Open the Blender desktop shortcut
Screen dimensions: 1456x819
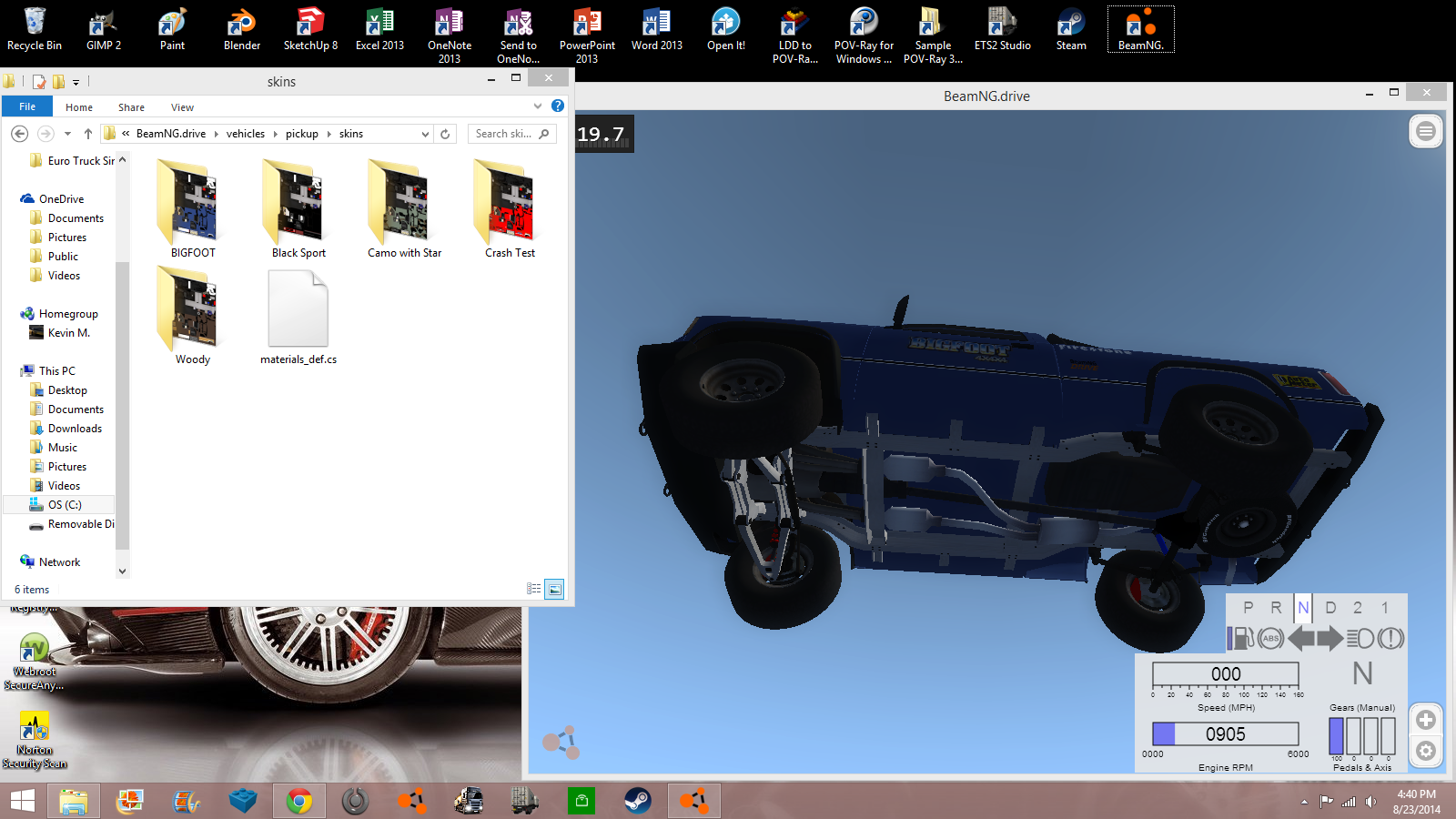coord(242,30)
